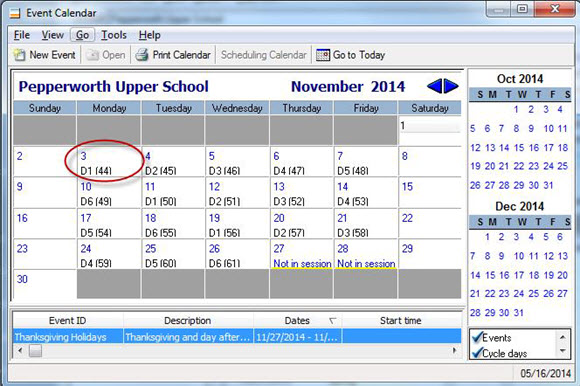
Task: Select Sunday November 16 cell
Action: point(45,224)
